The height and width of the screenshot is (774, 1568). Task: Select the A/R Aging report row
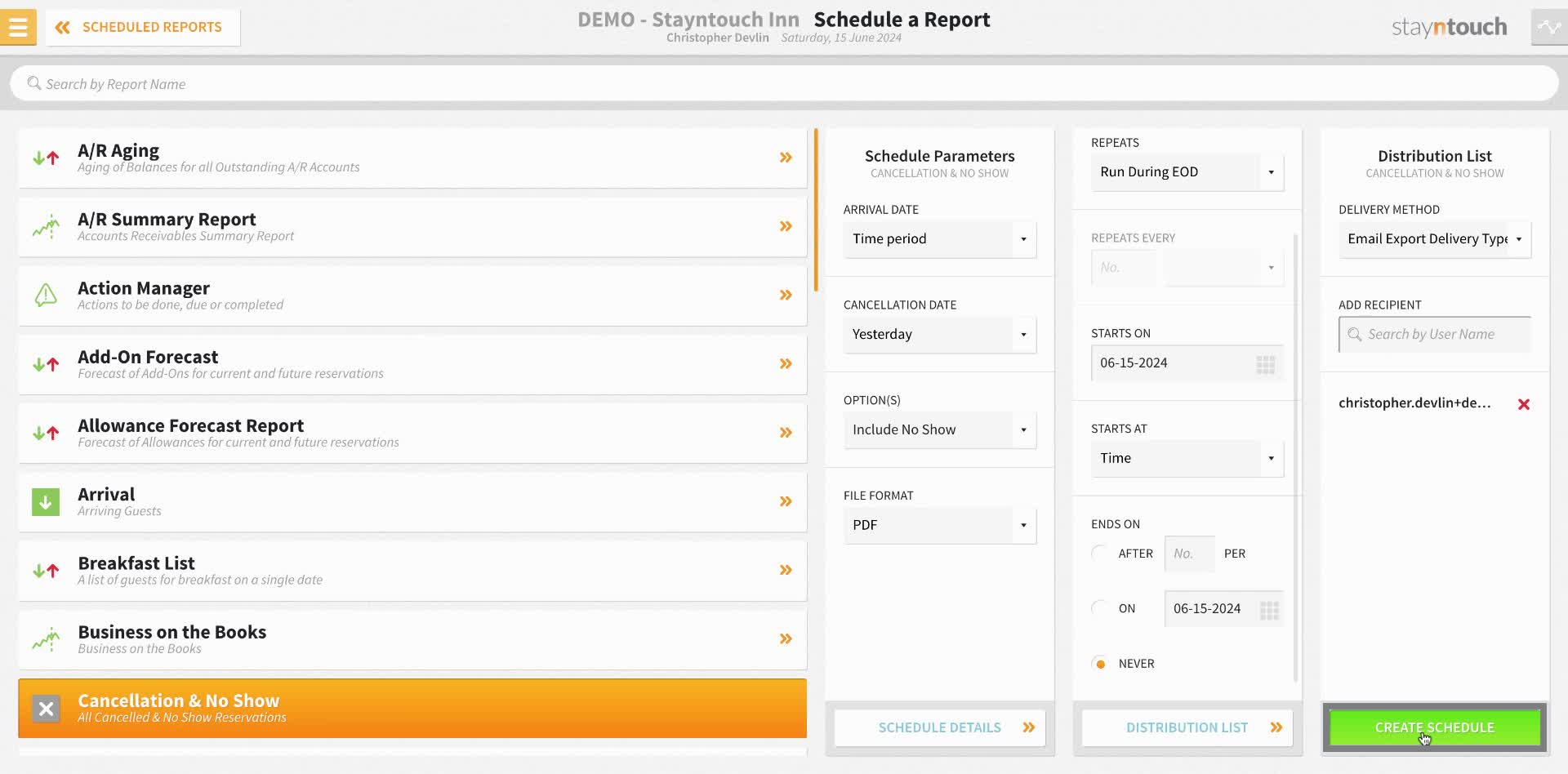(412, 158)
